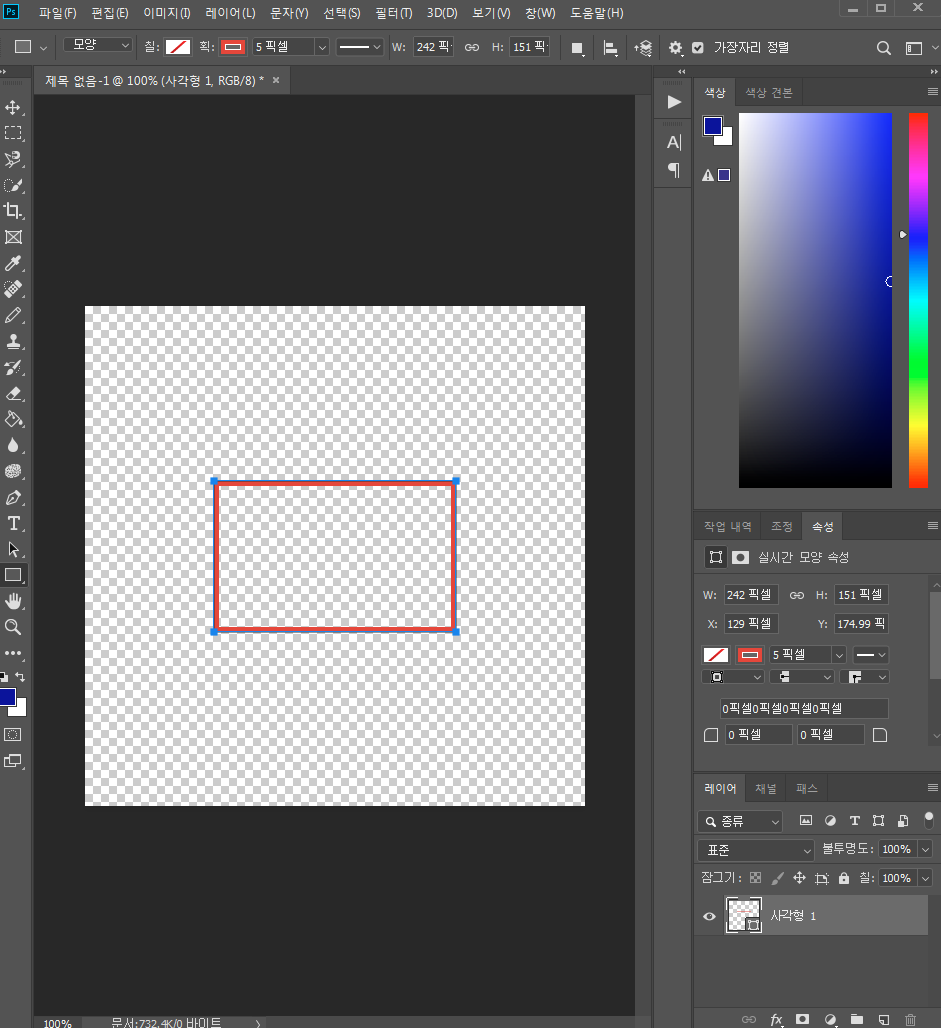The image size is (941, 1028).
Task: Open the gear path options
Action: point(675,48)
